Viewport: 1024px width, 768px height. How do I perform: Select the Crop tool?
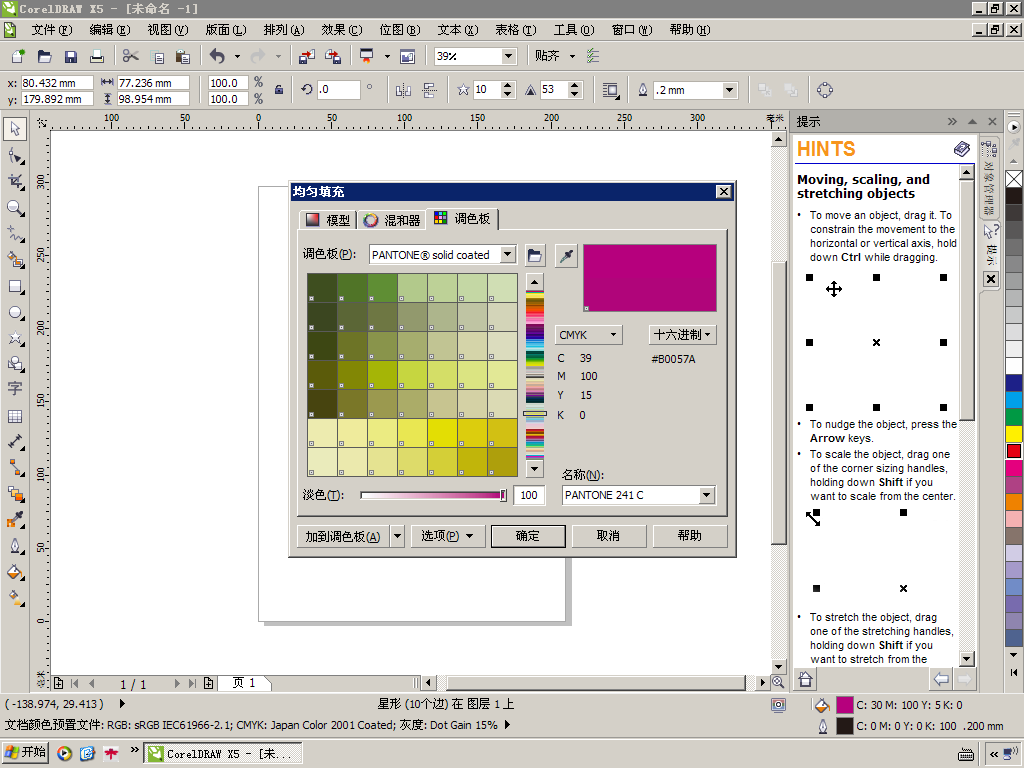[15, 182]
